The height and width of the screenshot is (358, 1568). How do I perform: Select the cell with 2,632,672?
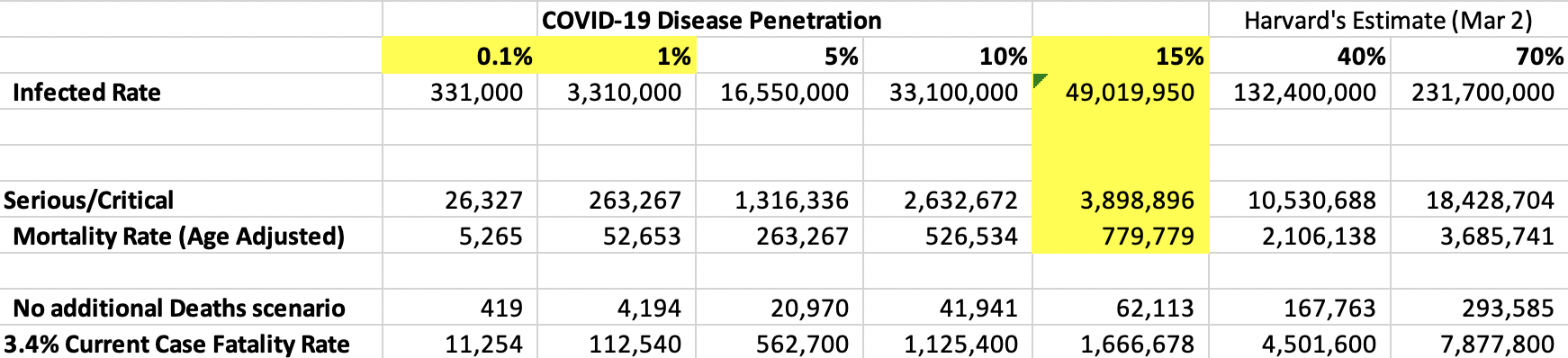948,200
